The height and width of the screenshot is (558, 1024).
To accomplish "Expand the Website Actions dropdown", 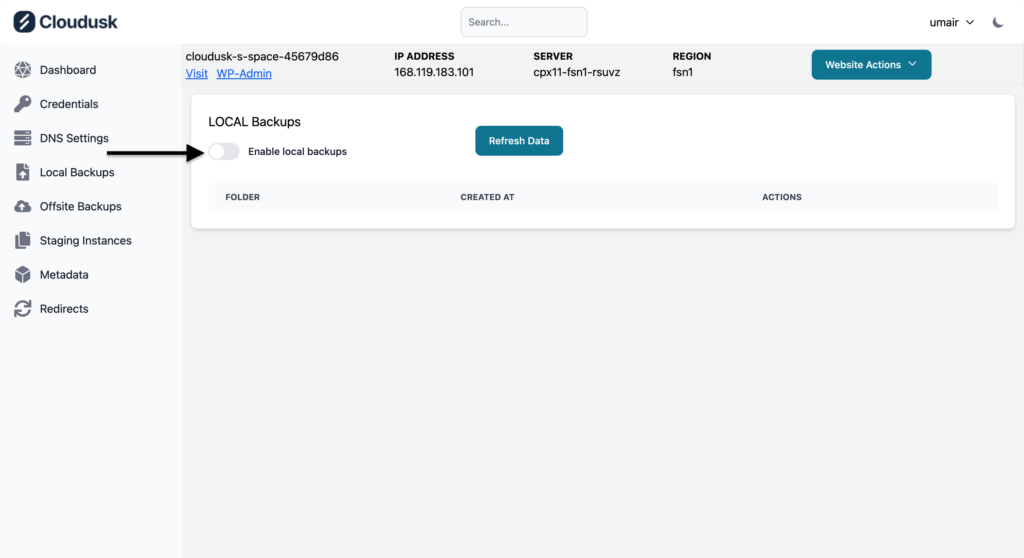I will coord(870,65).
